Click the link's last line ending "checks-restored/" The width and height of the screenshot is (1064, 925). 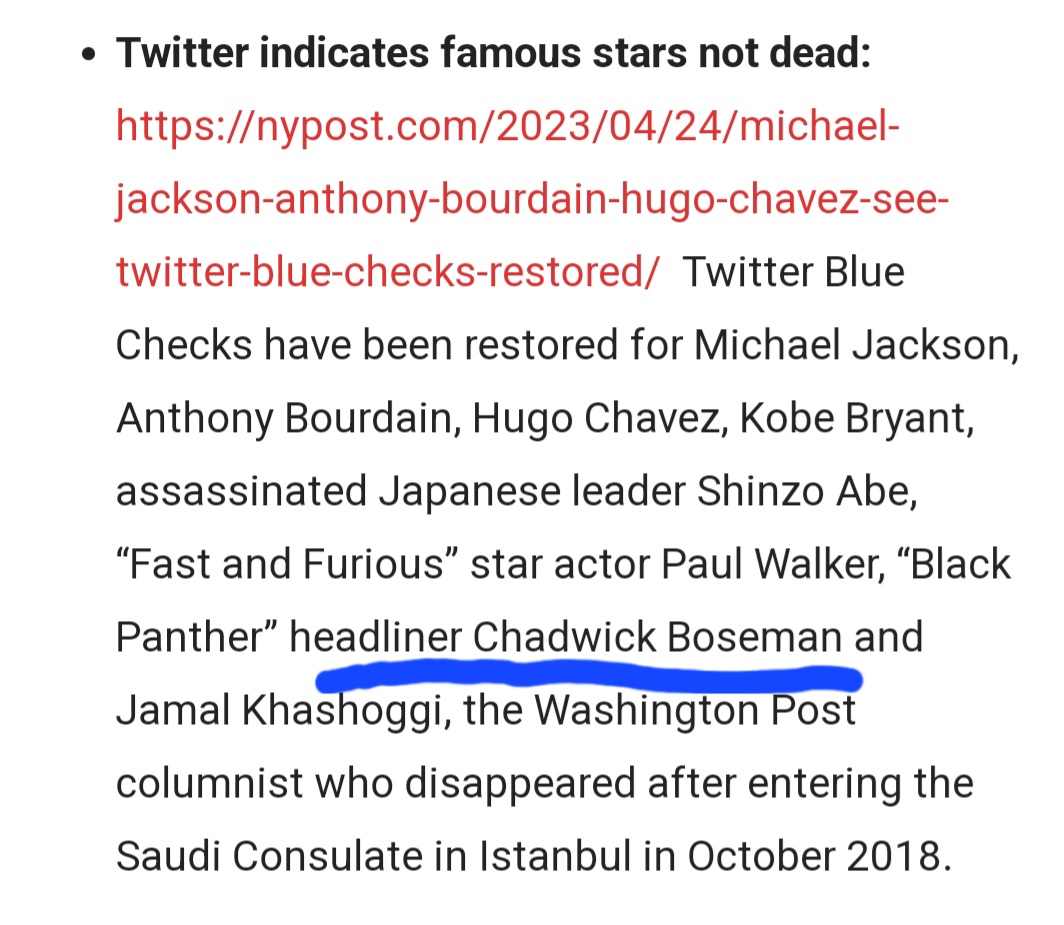coord(388,272)
